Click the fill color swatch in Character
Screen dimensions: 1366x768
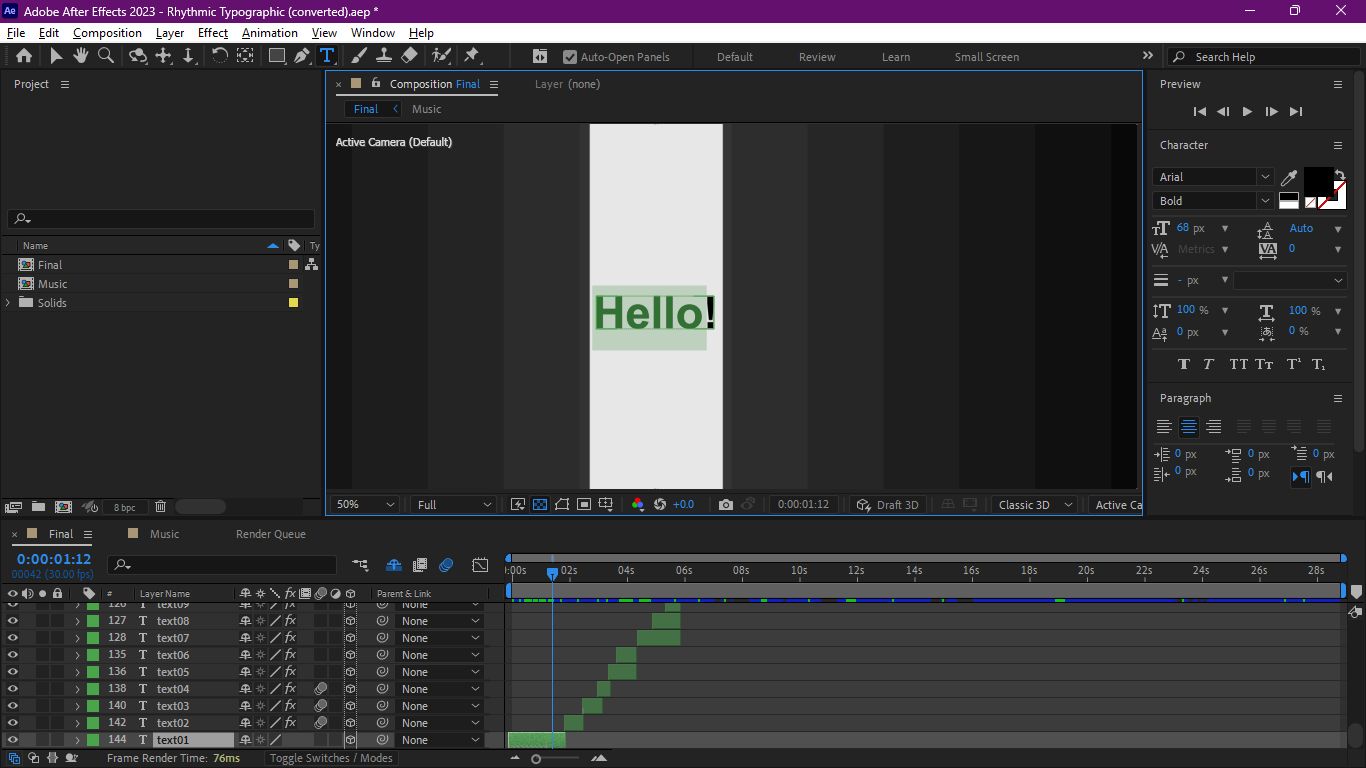click(x=1318, y=182)
